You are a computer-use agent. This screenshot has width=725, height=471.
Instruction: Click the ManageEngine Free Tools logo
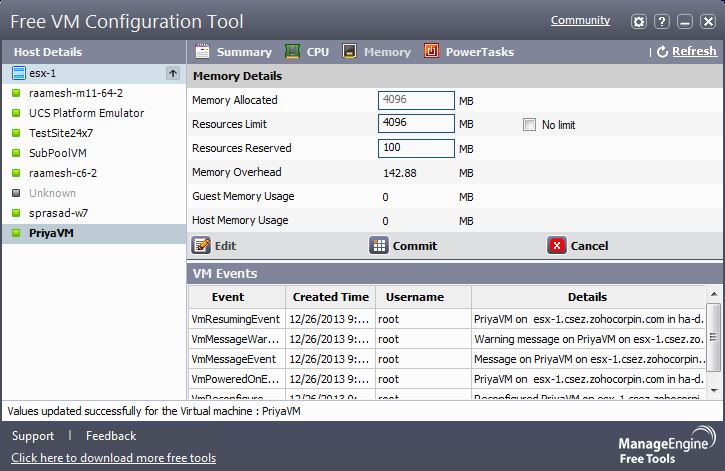(x=666, y=445)
